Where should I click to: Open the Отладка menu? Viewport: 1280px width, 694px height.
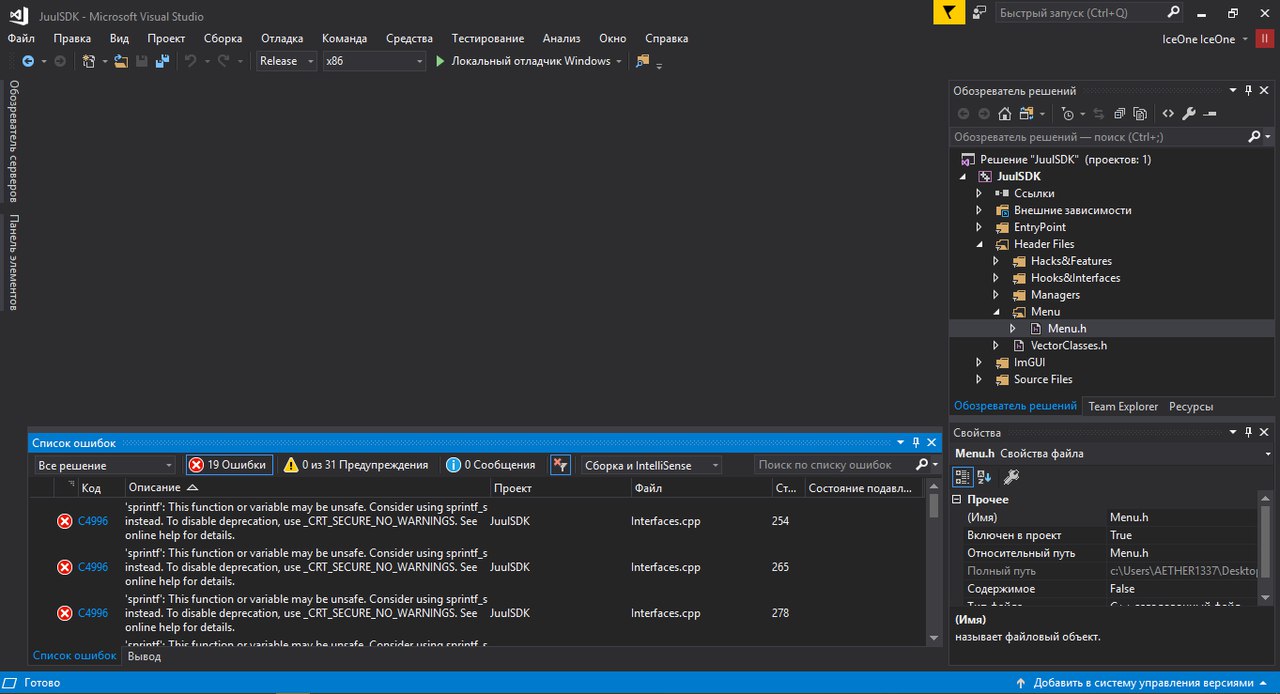click(x=282, y=38)
